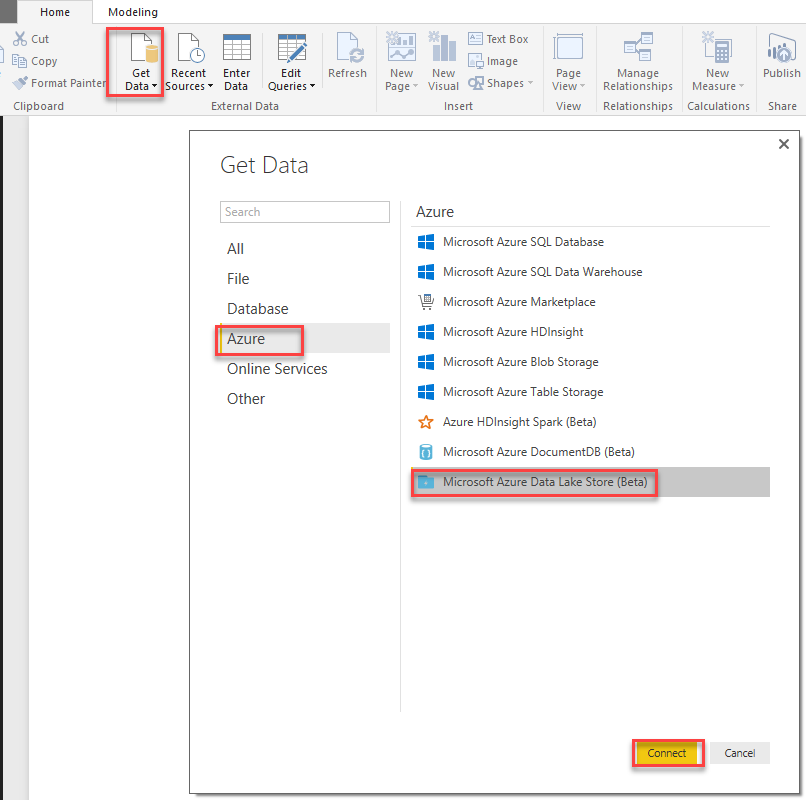The height and width of the screenshot is (800, 806).
Task: Open the Shapes dropdown
Action: [x=500, y=83]
